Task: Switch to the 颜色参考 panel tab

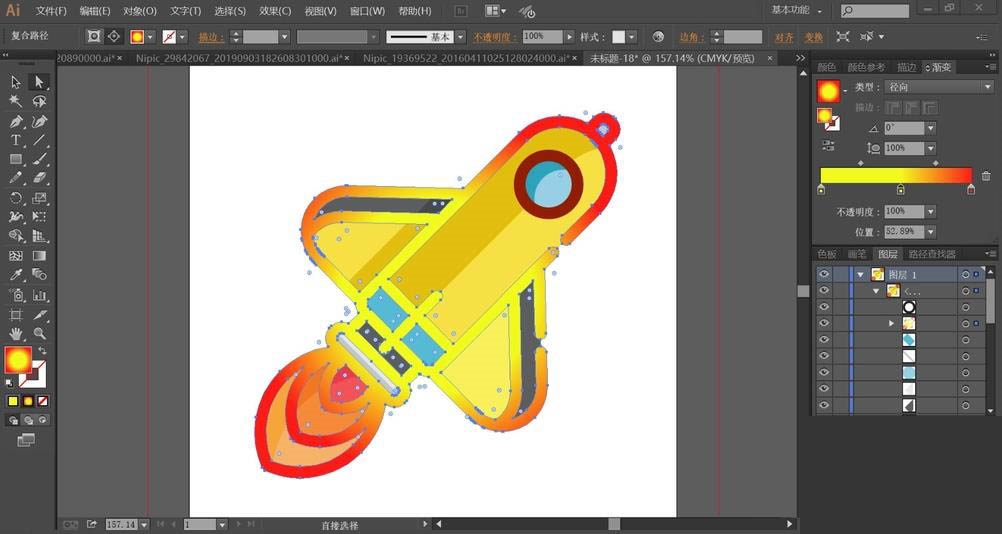Action: coord(866,67)
